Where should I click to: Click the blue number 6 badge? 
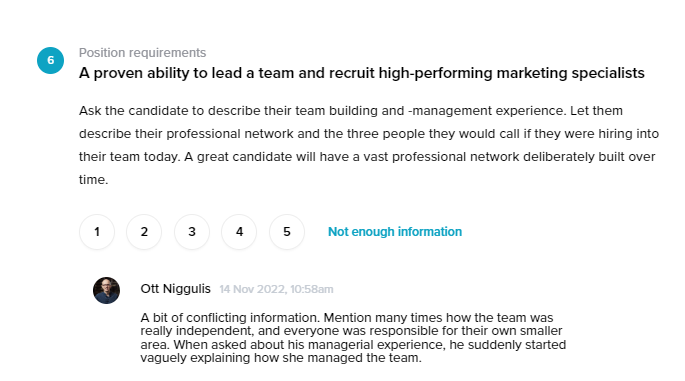click(50, 60)
